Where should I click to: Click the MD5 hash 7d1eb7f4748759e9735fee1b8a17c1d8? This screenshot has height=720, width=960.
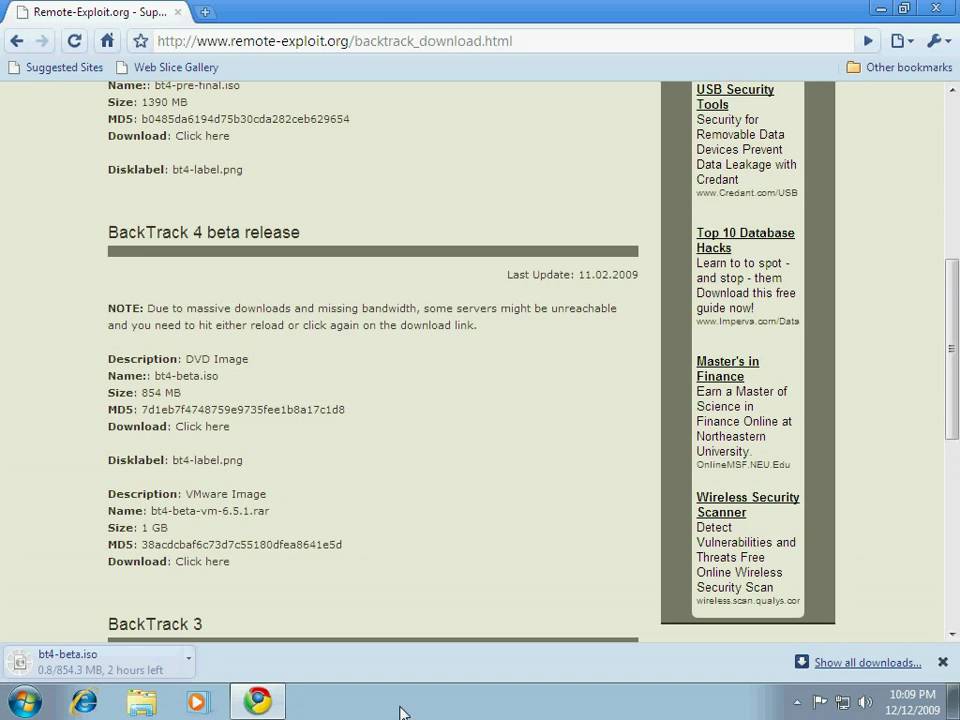243,410
